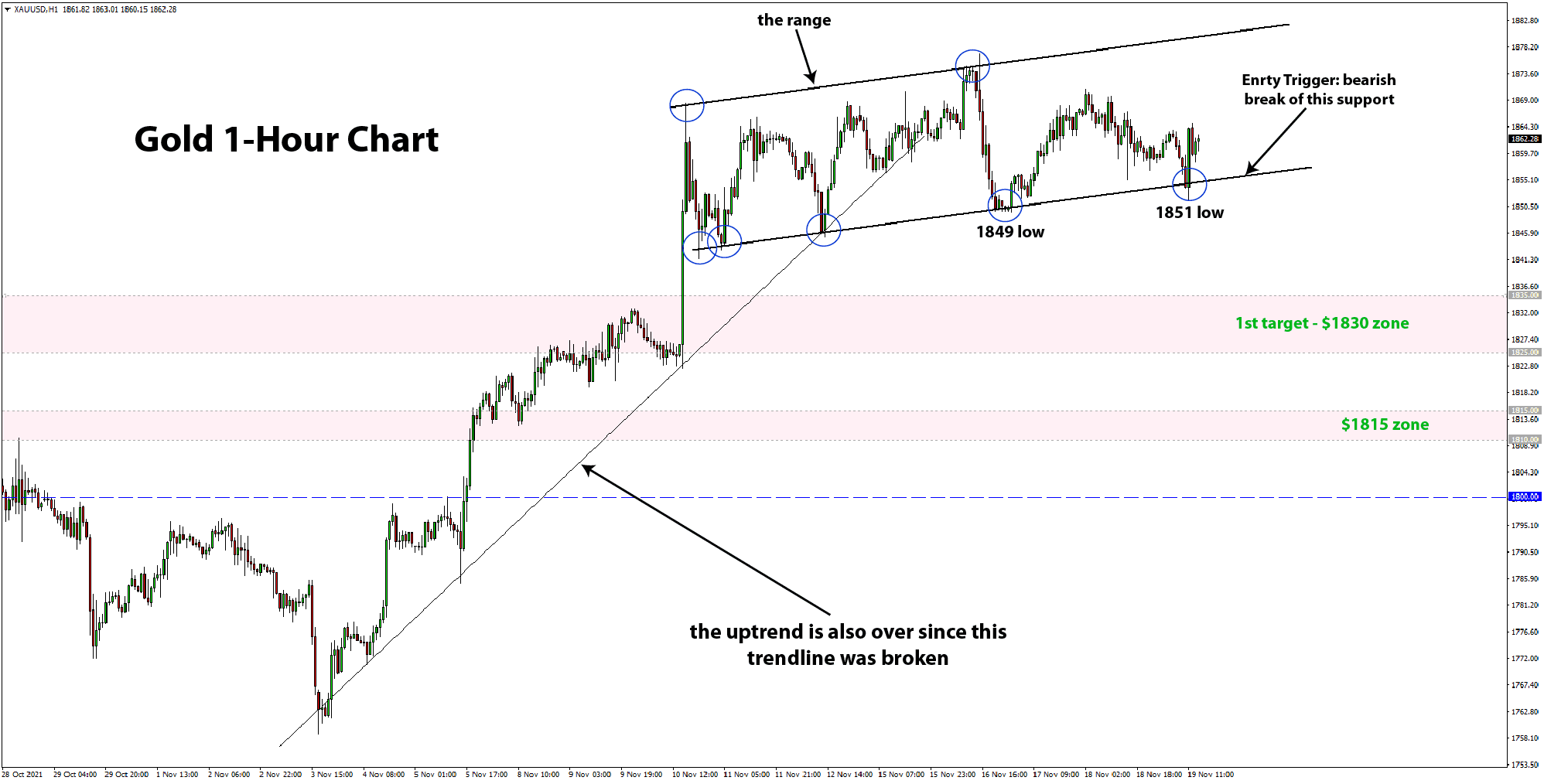Click 1845.90 on the price axis

(x=1525, y=233)
